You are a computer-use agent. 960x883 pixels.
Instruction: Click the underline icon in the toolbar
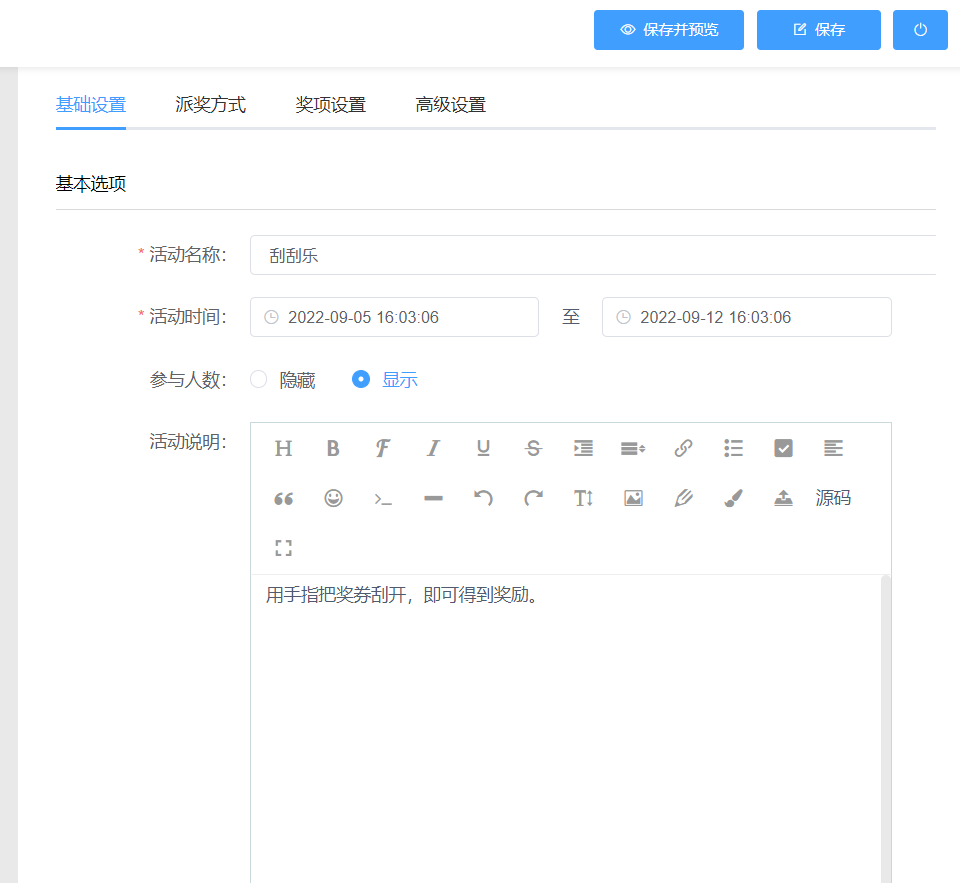pos(483,448)
